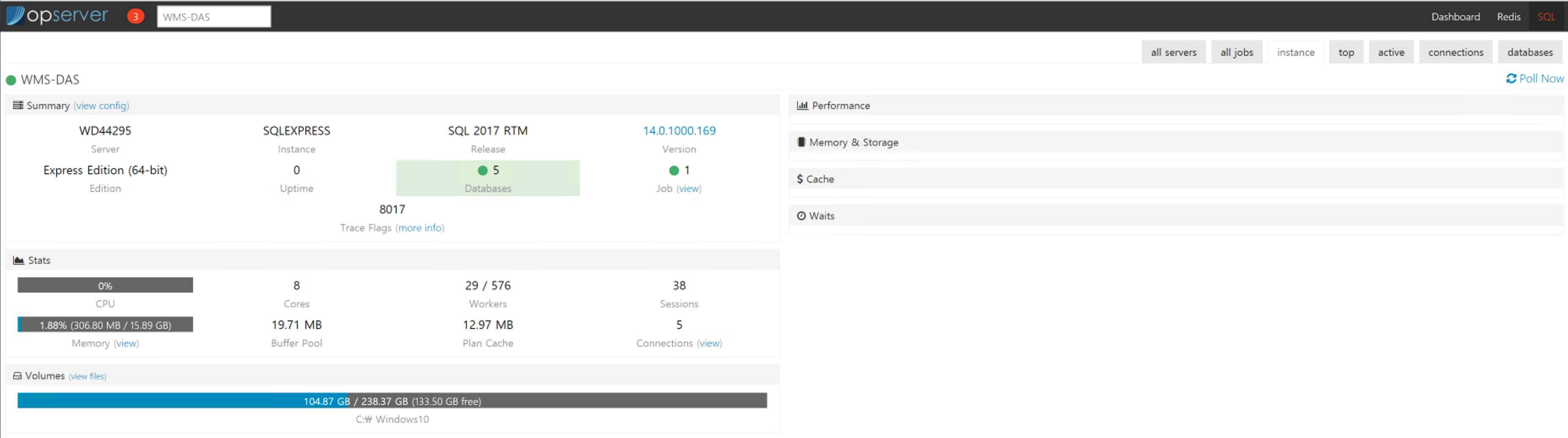Viewport: 1568px width, 438px height.
Task: Switch to the all servers tab
Action: click(1173, 52)
